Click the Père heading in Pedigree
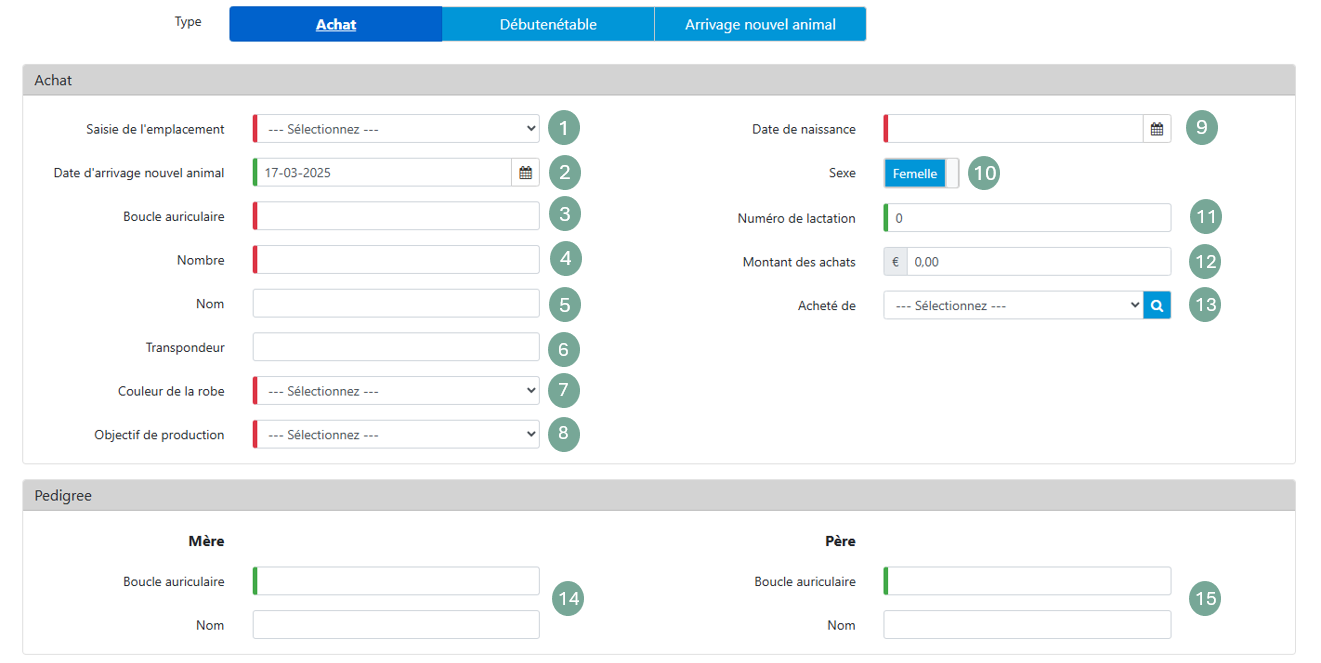This screenshot has width=1321, height=663. tap(838, 541)
